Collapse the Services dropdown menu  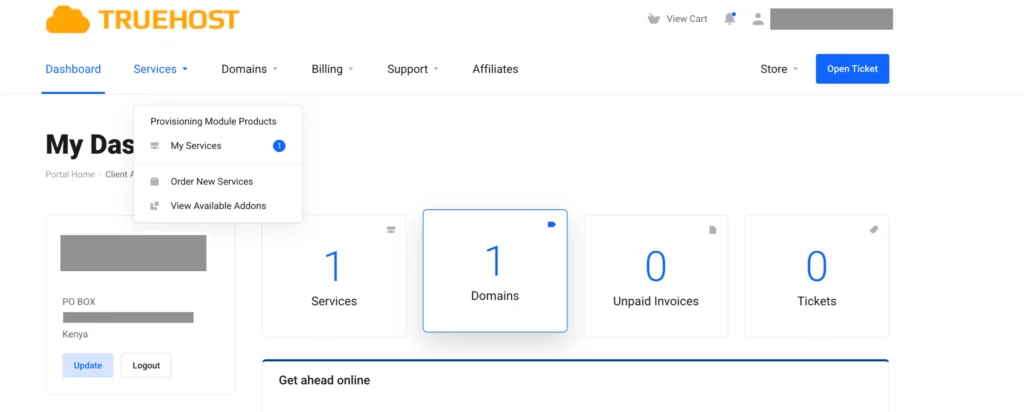click(x=161, y=69)
